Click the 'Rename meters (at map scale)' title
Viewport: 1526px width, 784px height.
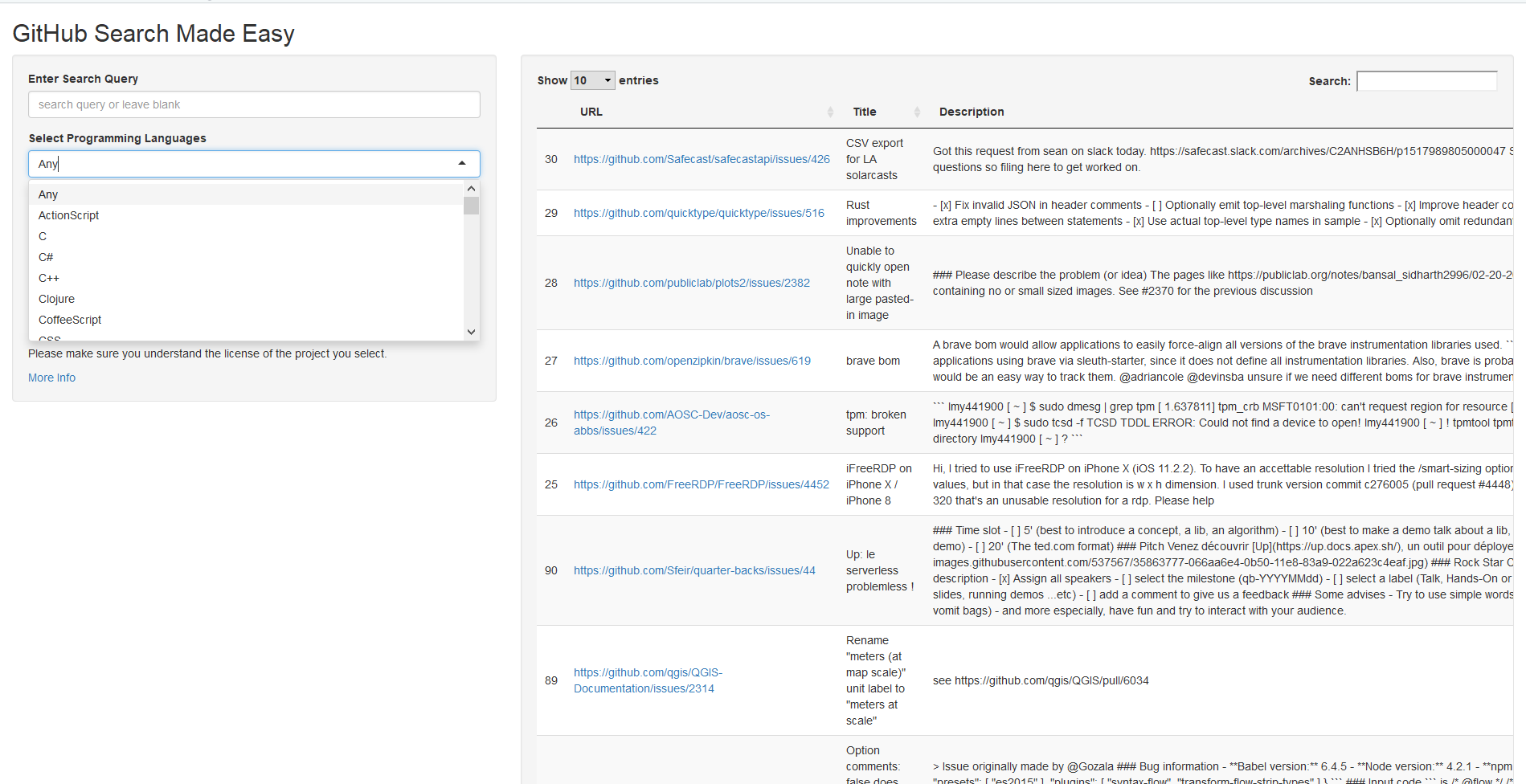[x=876, y=680]
